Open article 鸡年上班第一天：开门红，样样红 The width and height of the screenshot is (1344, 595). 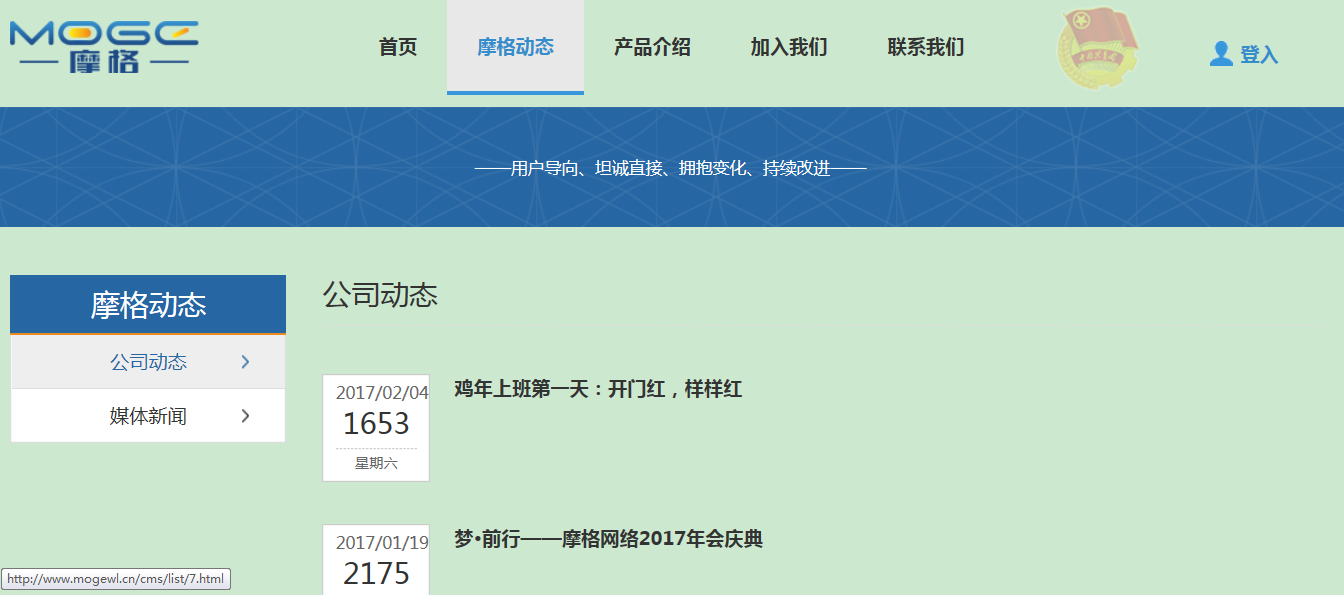(x=598, y=389)
